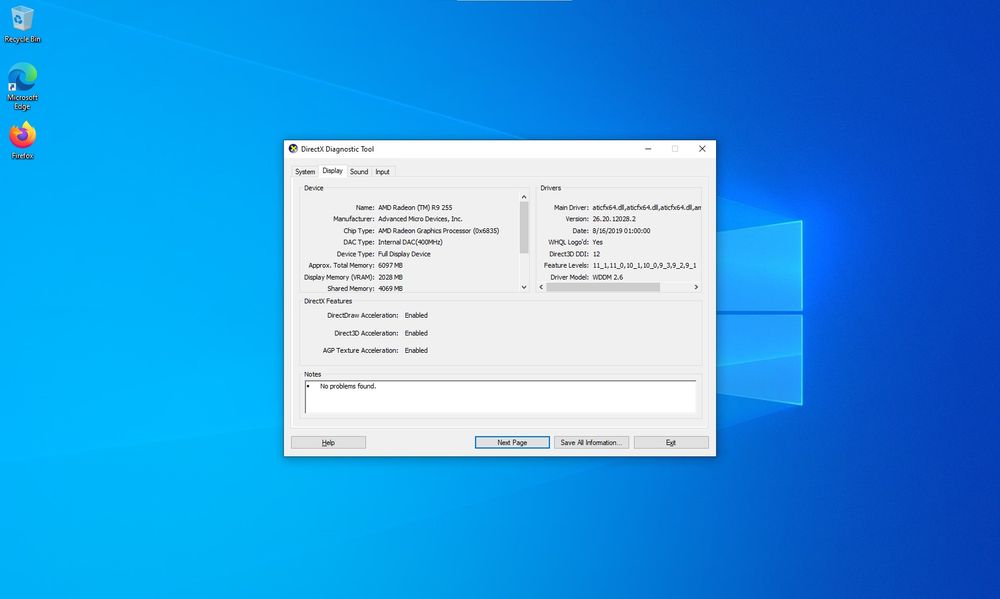Click Device list scroll up arrow
The height and width of the screenshot is (599, 1000).
524,197
